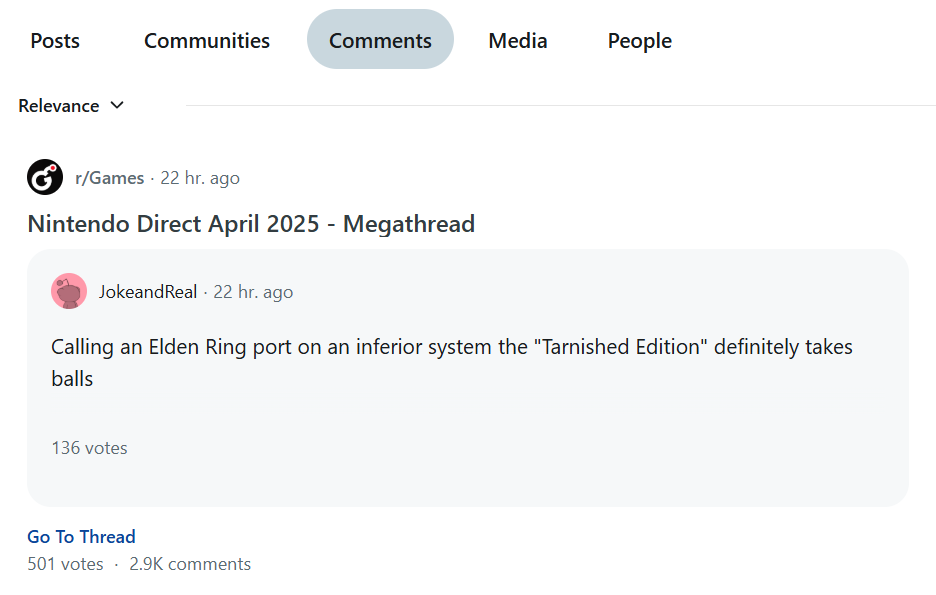Viewport: 936px width, 595px height.
Task: Click the comment's 22 hr. ago timestamp
Action: 253,292
